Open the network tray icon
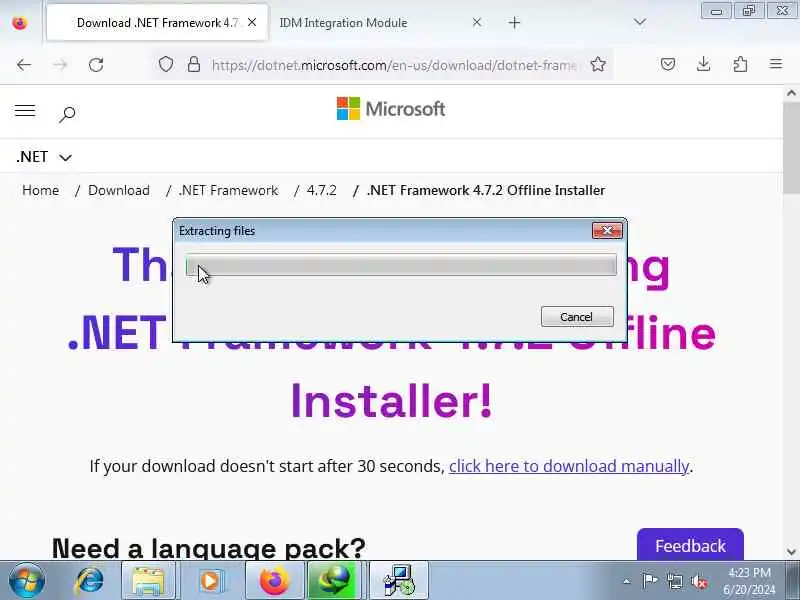 coord(674,581)
